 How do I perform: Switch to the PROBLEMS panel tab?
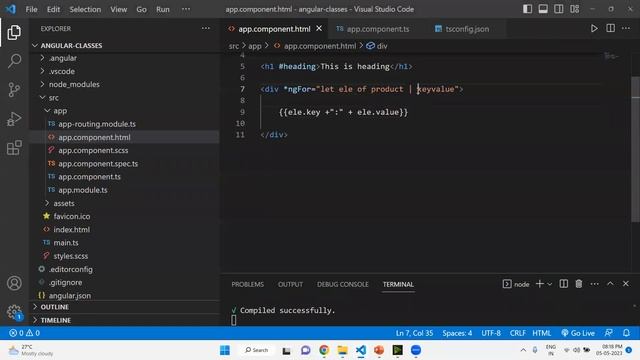click(x=247, y=284)
